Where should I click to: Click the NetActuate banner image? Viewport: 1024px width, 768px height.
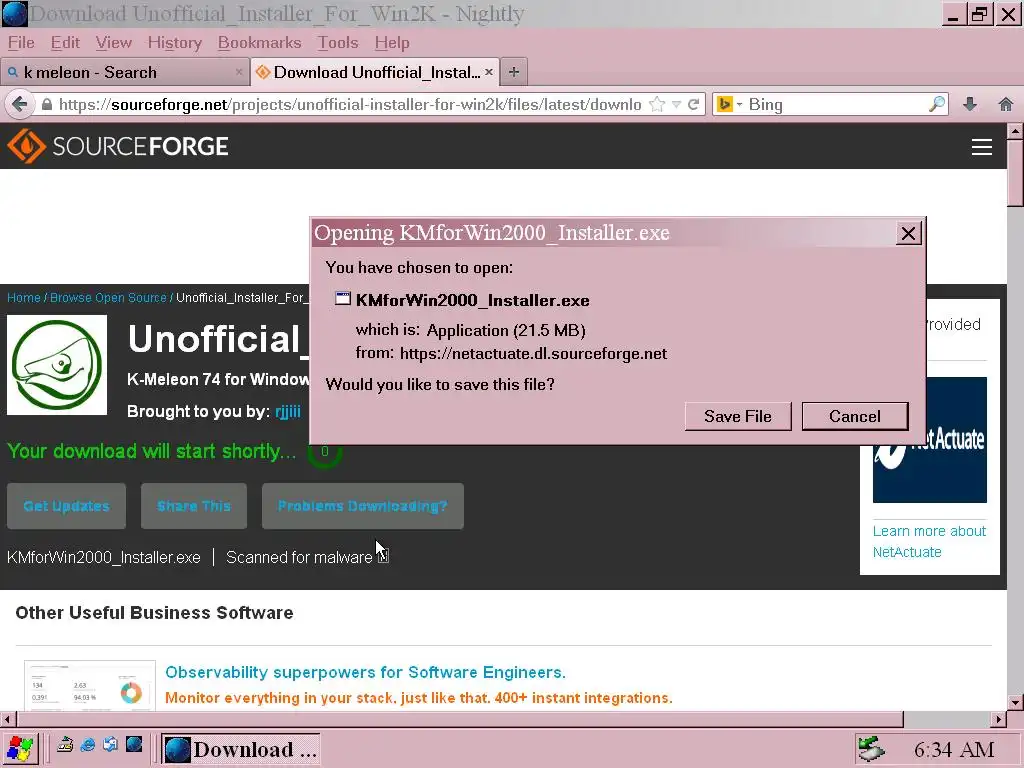tap(929, 440)
